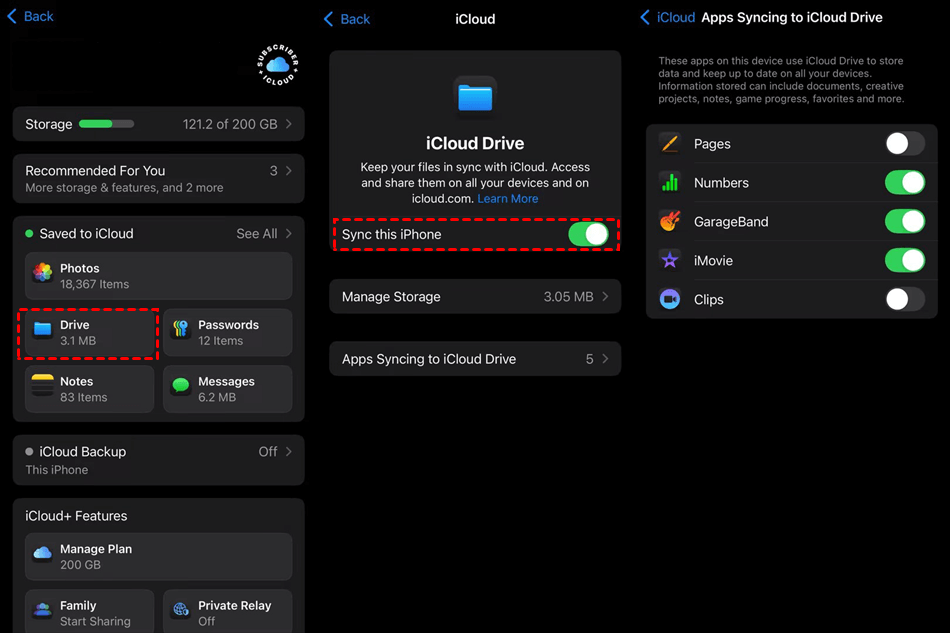Return to iCloud from Apps Syncing screen
950x633 pixels.
pyautogui.click(x=668, y=18)
